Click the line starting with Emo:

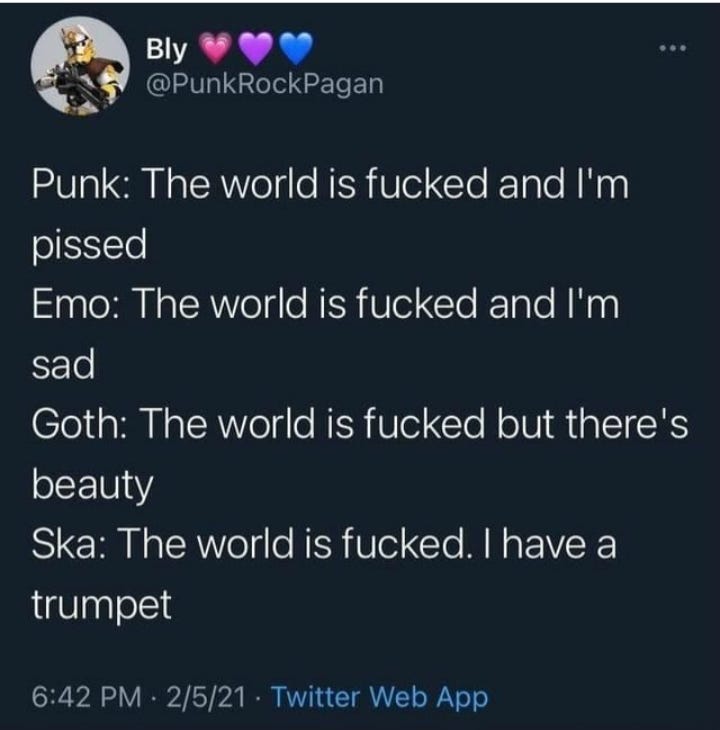click(x=326, y=304)
